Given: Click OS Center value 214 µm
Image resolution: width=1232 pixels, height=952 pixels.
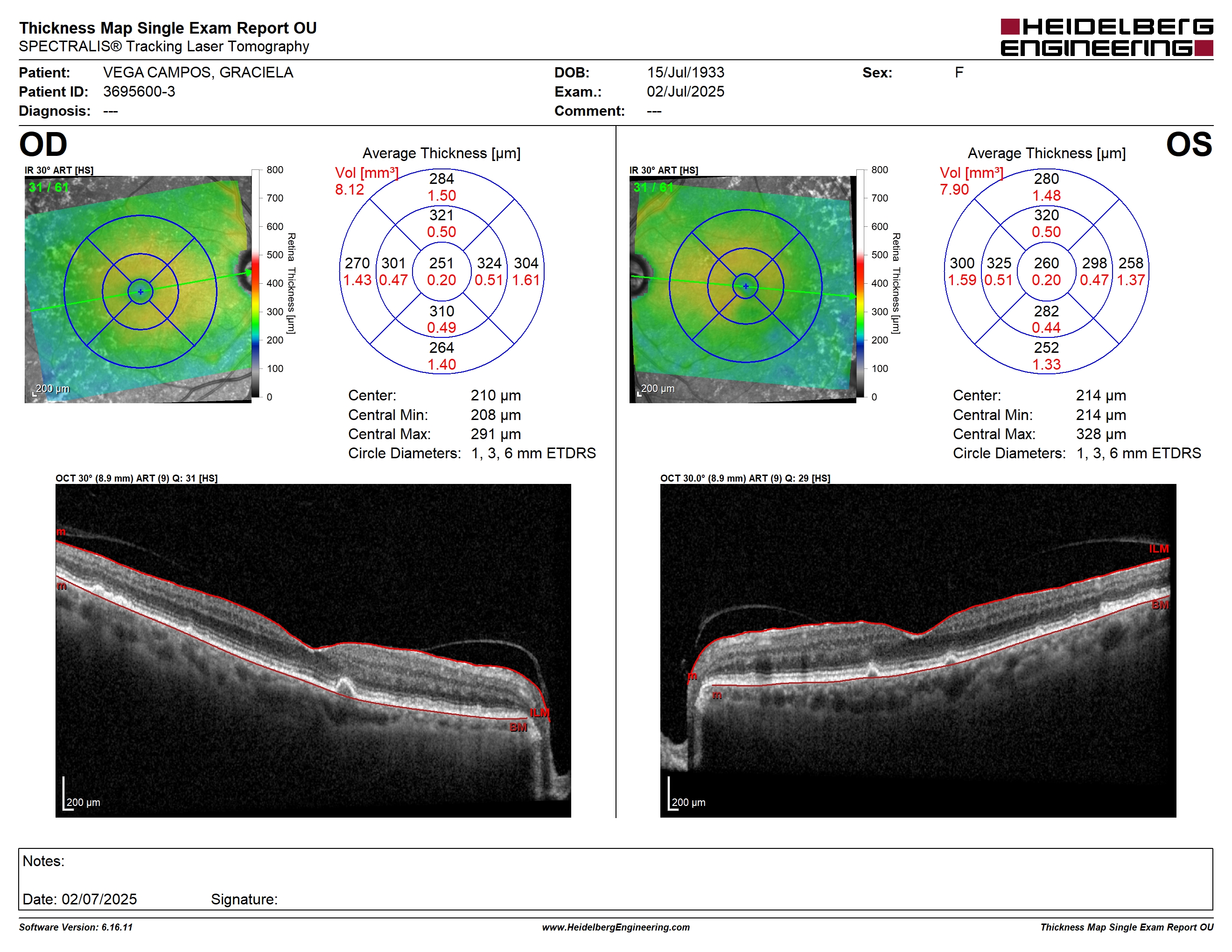Looking at the screenshot, I should pos(1100,395).
